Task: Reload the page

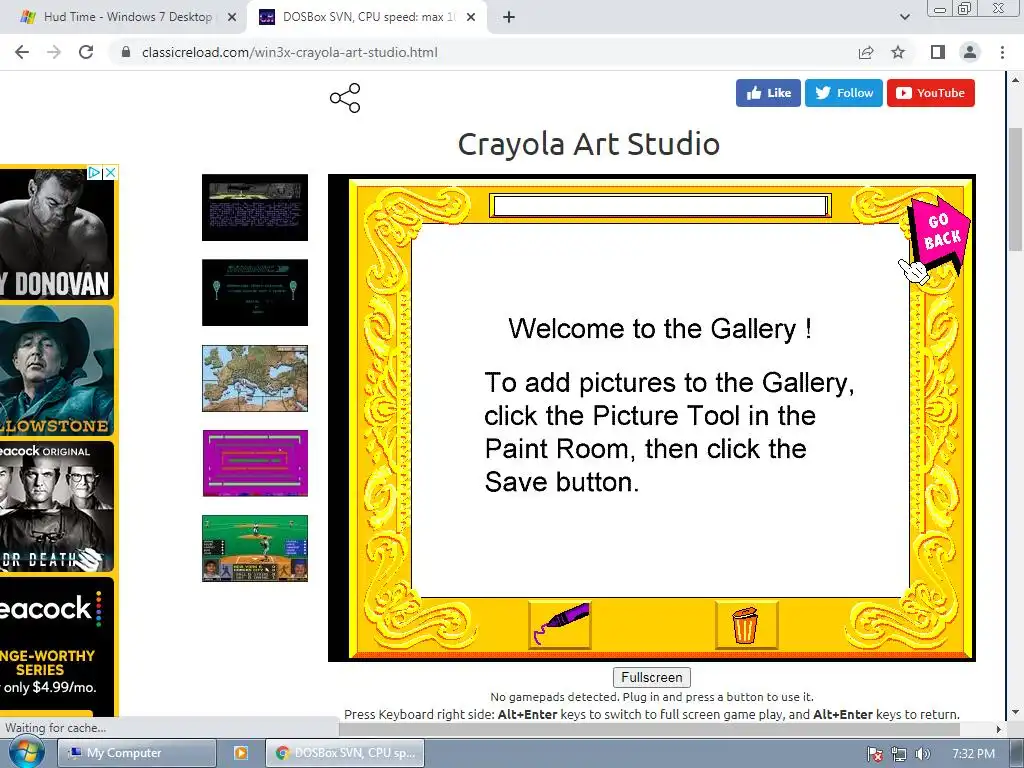Action: click(86, 52)
